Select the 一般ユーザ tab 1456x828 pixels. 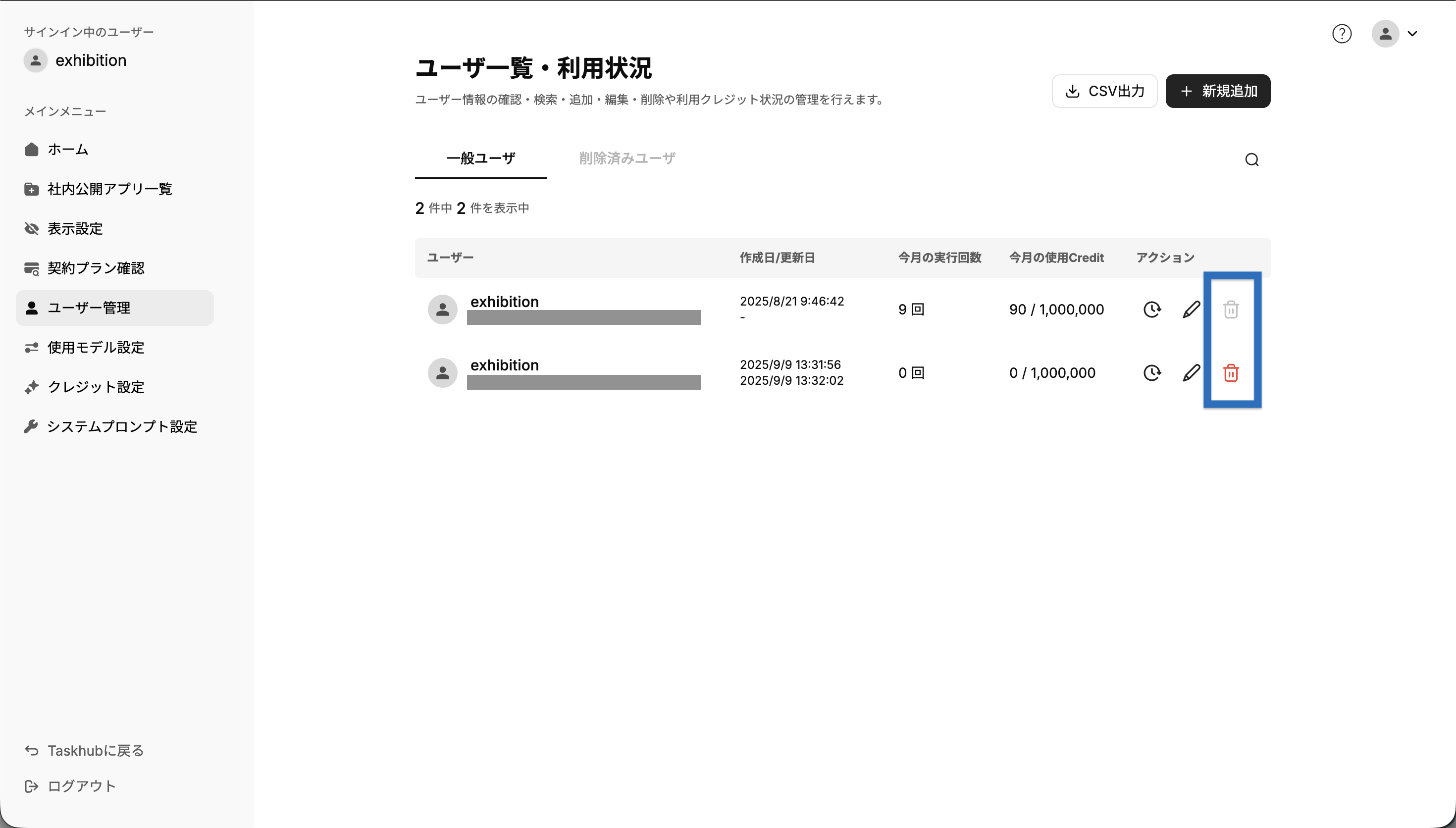click(x=480, y=158)
